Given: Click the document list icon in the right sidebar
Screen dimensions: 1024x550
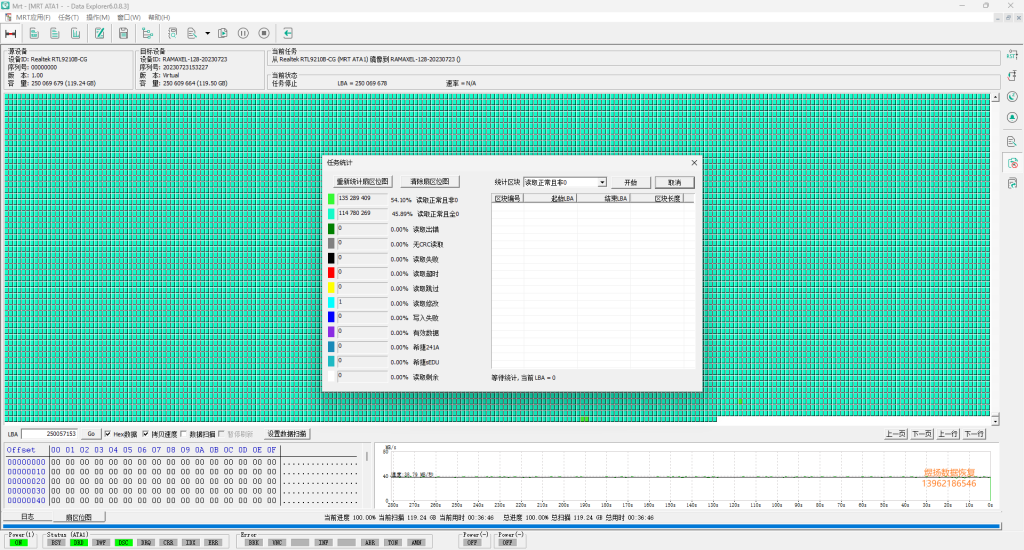Looking at the screenshot, I should (1012, 142).
